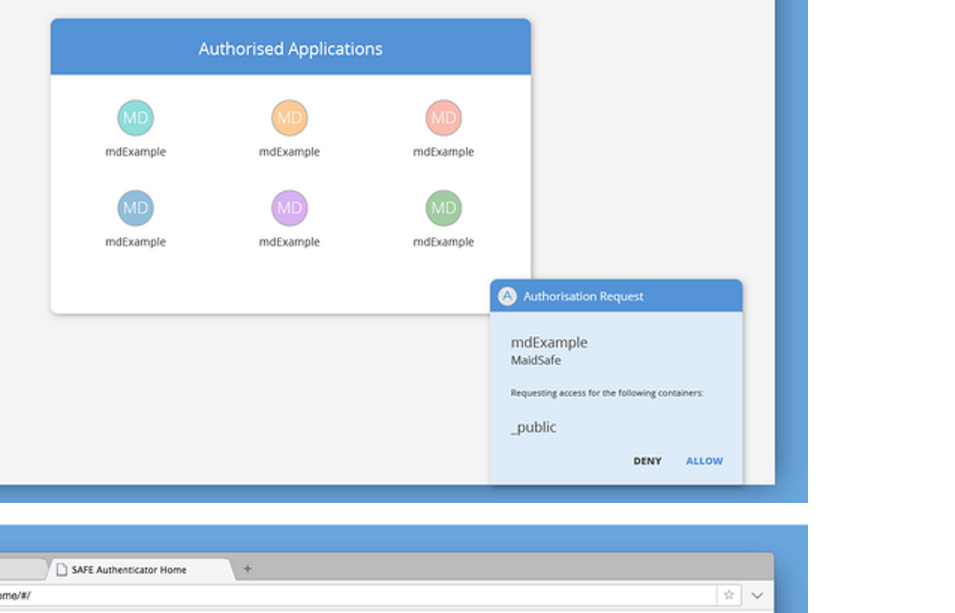Open the teal MD mdExample app icon
Image resolution: width=955 pixels, height=613 pixels.
[x=135, y=118]
